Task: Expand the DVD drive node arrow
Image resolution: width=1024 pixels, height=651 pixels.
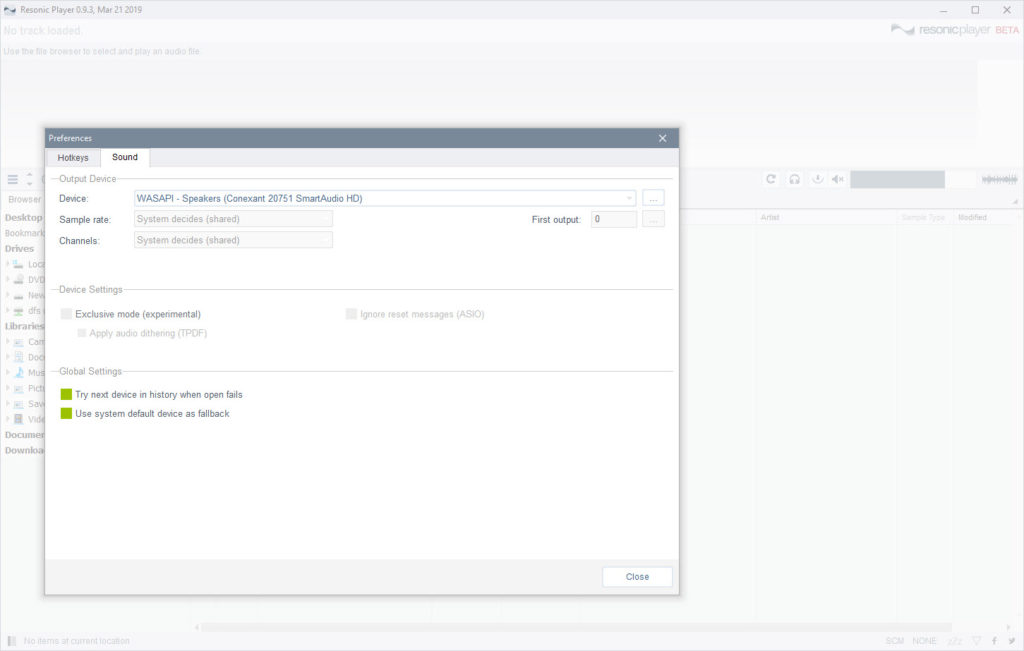Action: (7, 279)
